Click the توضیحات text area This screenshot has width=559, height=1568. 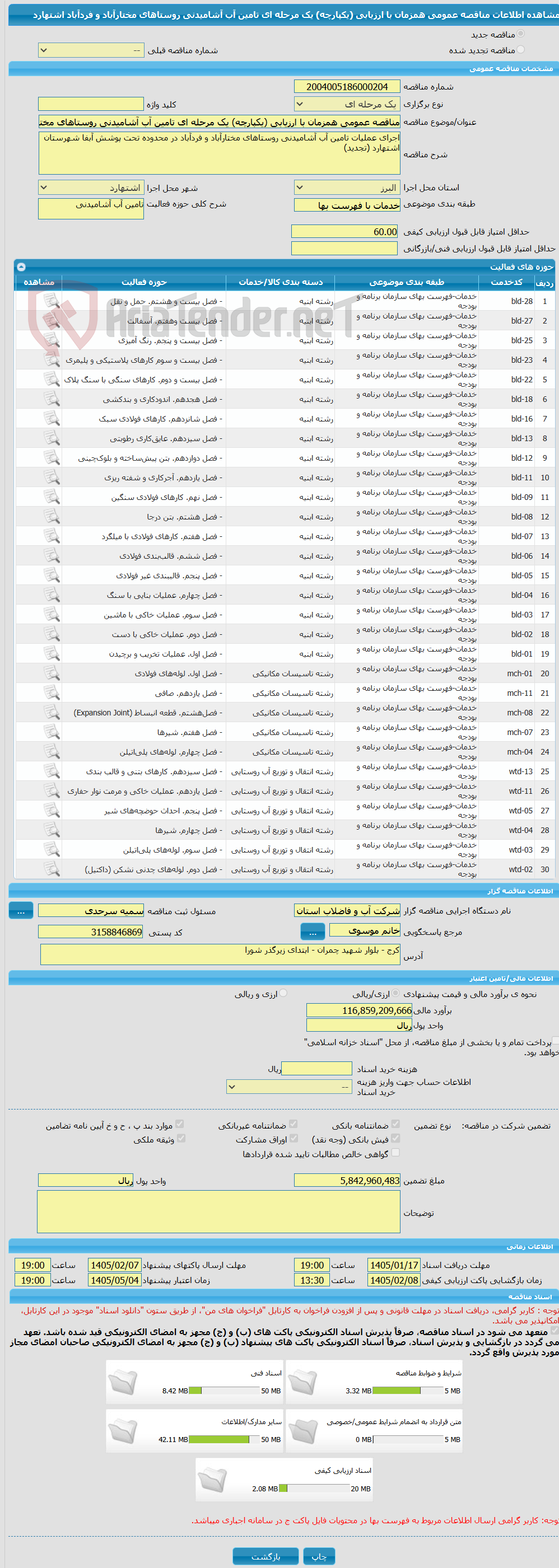click(x=219, y=1212)
